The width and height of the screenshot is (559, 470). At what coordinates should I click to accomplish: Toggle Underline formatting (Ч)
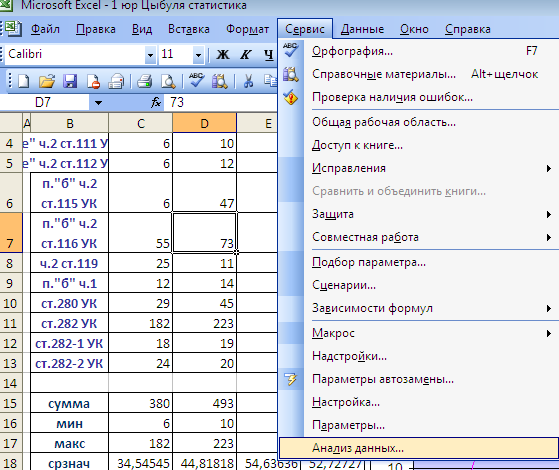click(x=268, y=55)
